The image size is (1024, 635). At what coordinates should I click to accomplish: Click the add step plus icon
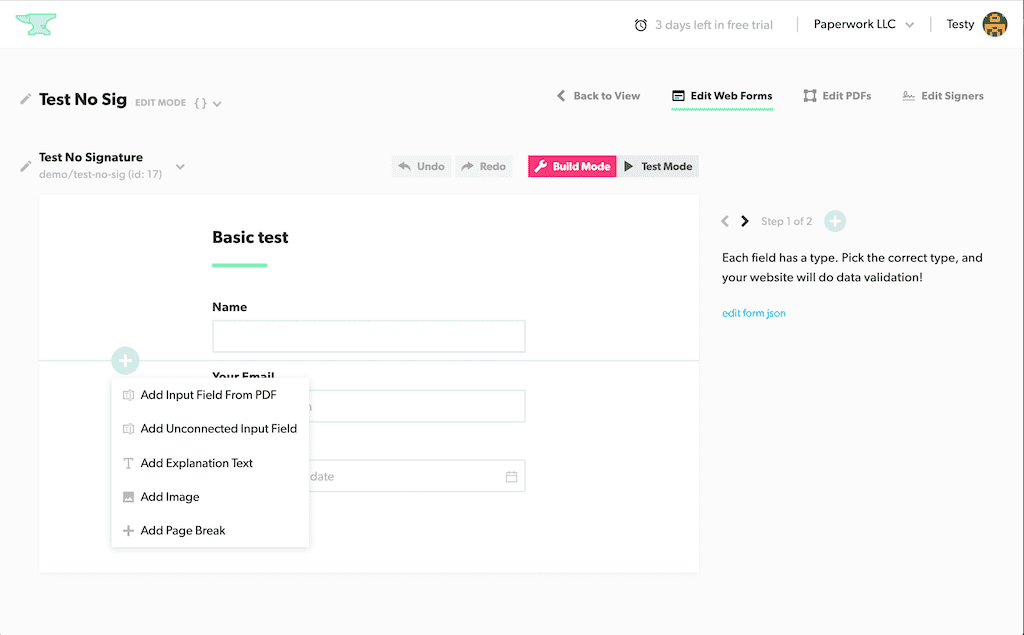[835, 221]
